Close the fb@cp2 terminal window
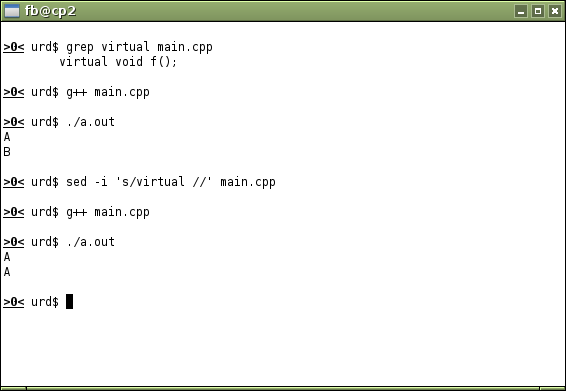This screenshot has height=391, width=566. 555,11
